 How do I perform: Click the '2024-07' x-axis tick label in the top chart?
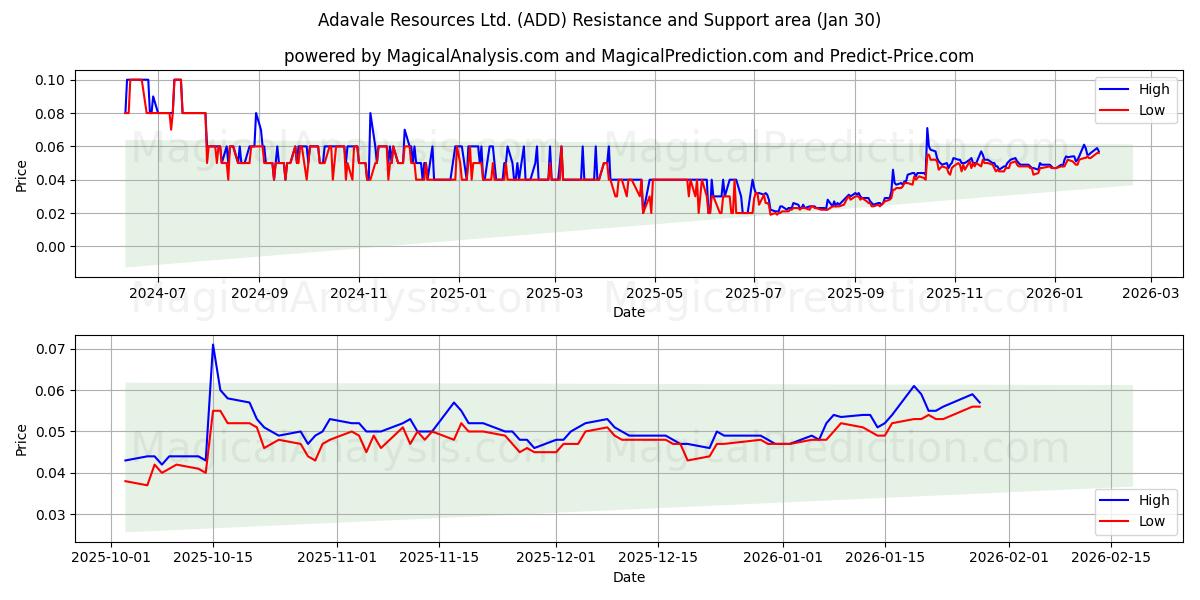(158, 293)
